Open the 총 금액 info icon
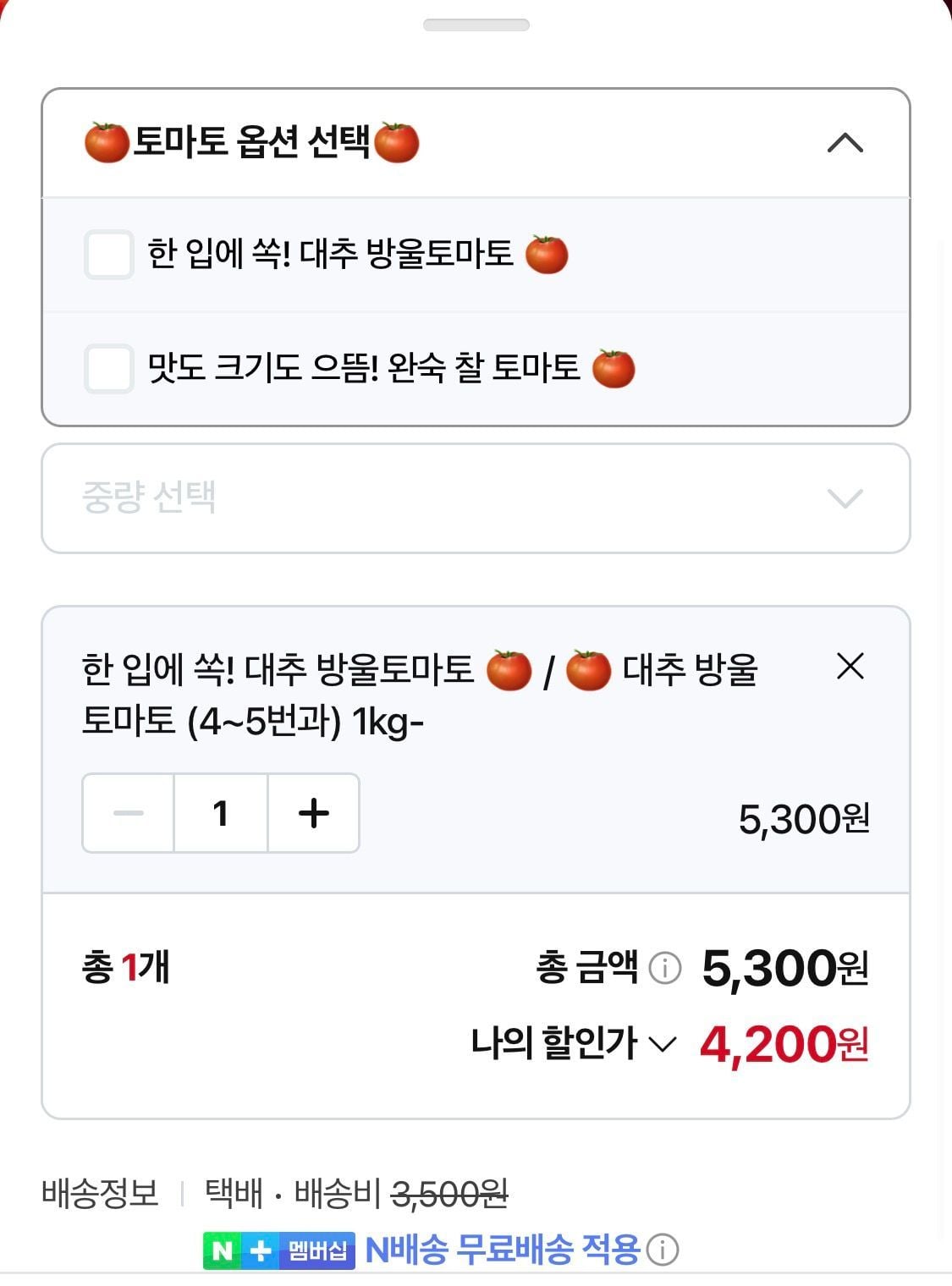 tap(664, 968)
